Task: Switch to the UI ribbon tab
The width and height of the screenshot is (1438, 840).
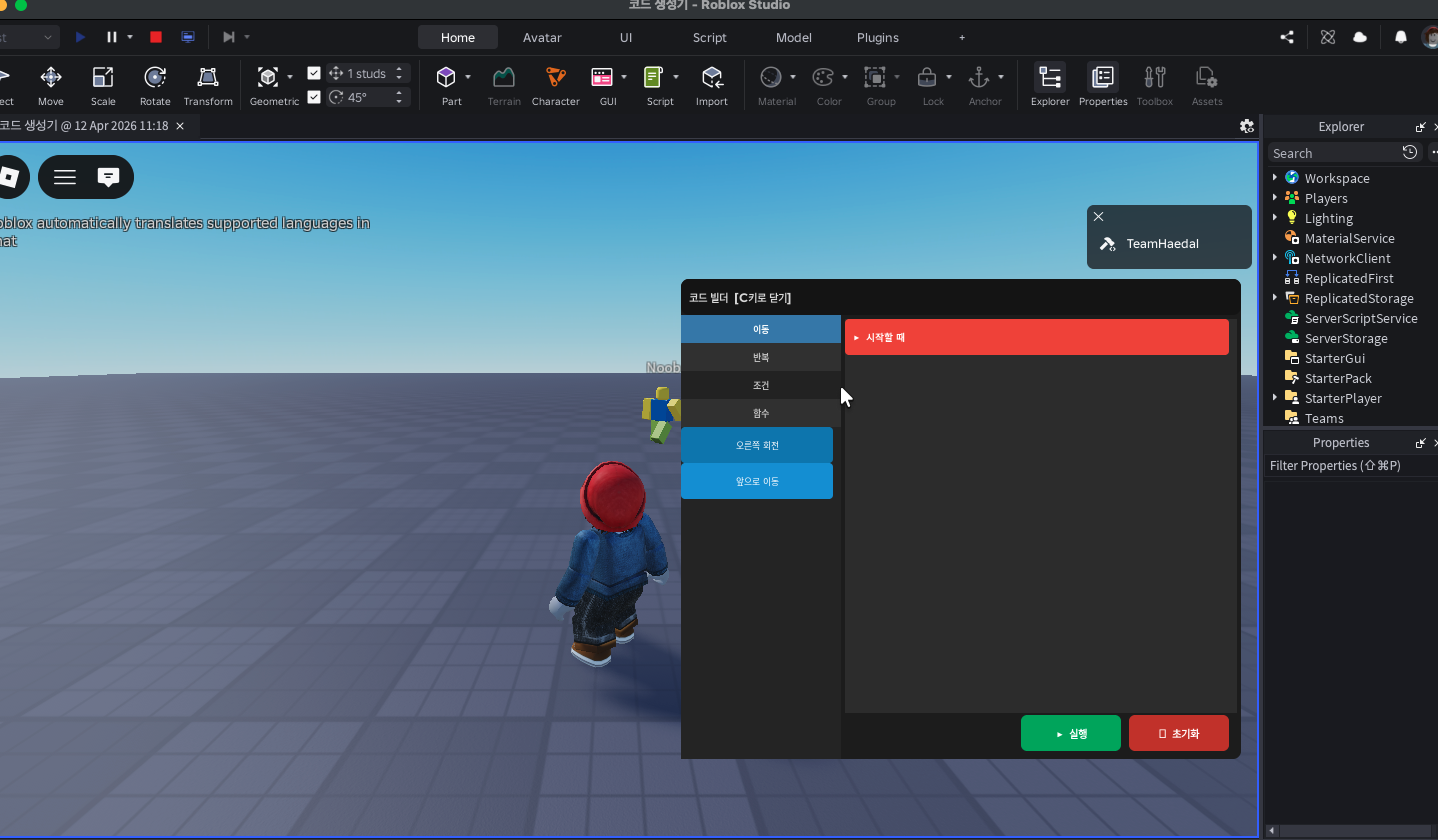Action: click(626, 37)
